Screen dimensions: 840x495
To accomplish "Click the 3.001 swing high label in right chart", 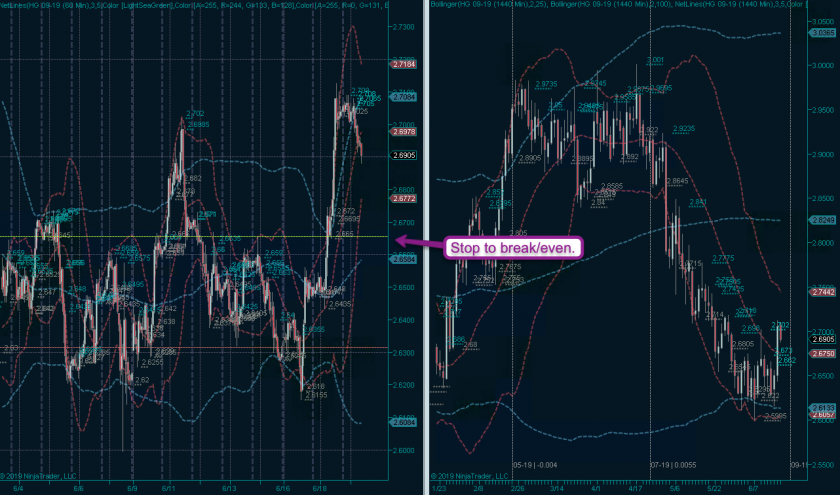I will pyautogui.click(x=655, y=60).
